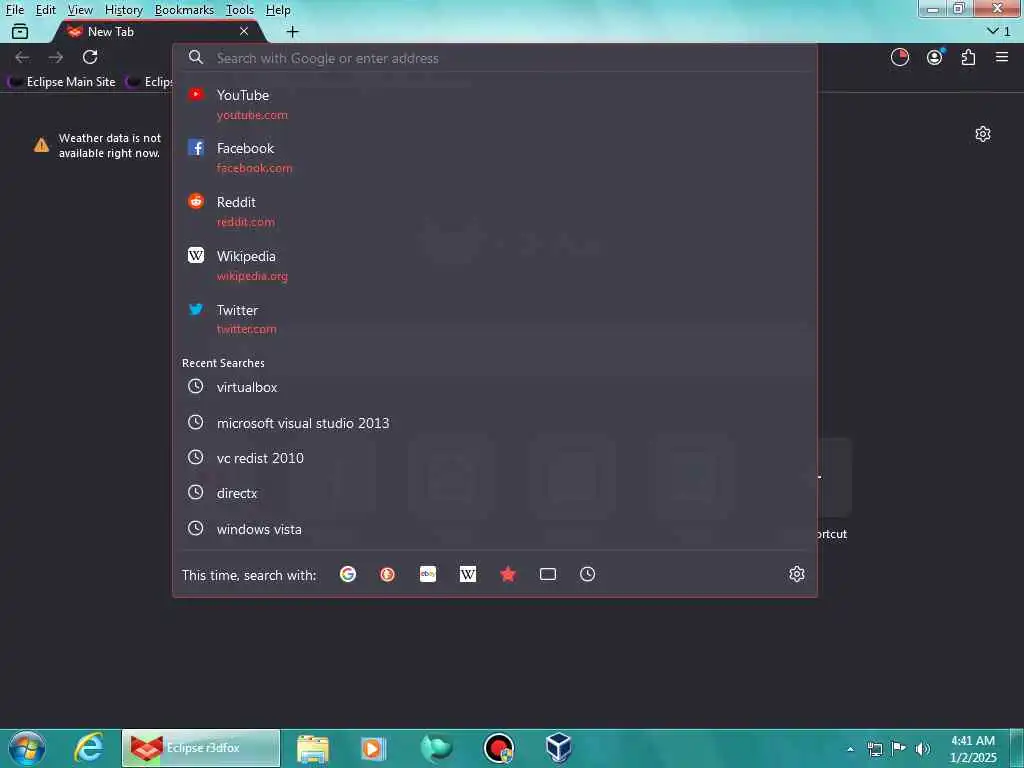Show hidden system tray icons
This screenshot has height=768, width=1024.
pyautogui.click(x=850, y=749)
